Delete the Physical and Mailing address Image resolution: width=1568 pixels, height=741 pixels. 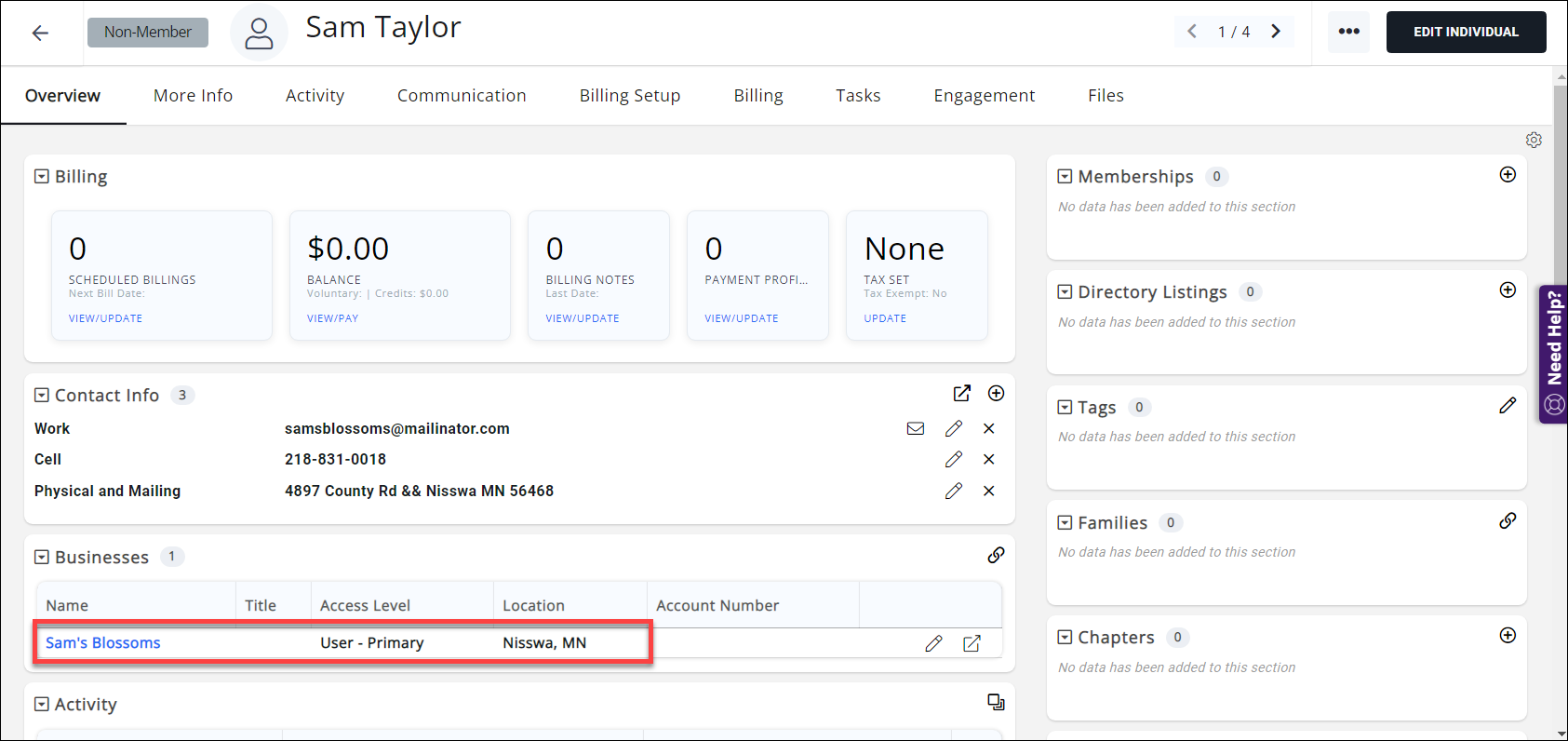pyautogui.click(x=988, y=491)
